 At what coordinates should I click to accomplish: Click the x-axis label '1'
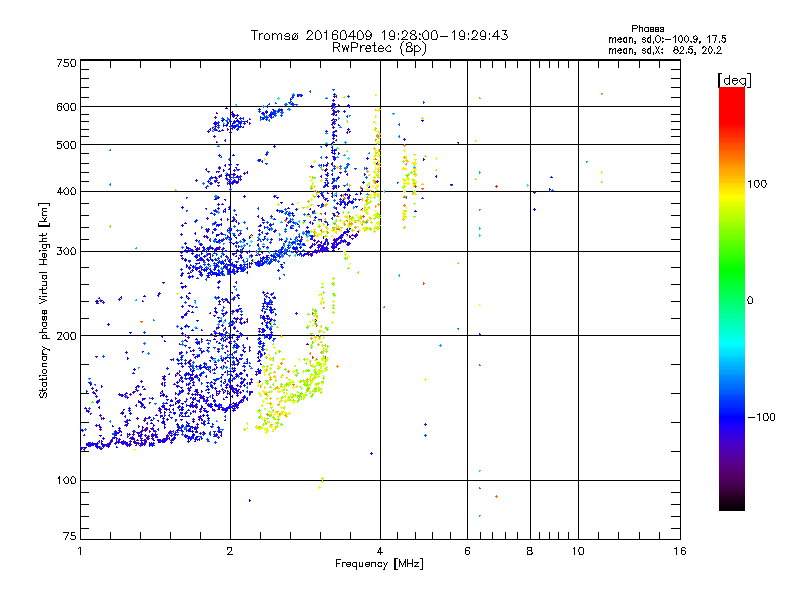click(80, 551)
